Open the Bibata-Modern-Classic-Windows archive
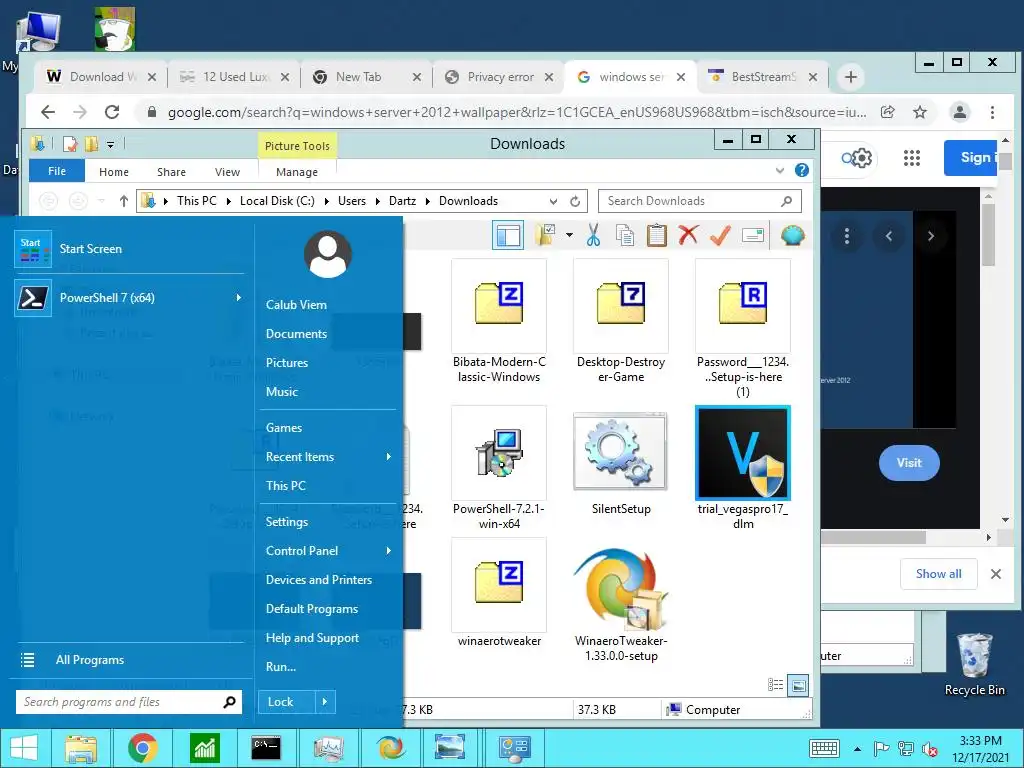 click(499, 320)
